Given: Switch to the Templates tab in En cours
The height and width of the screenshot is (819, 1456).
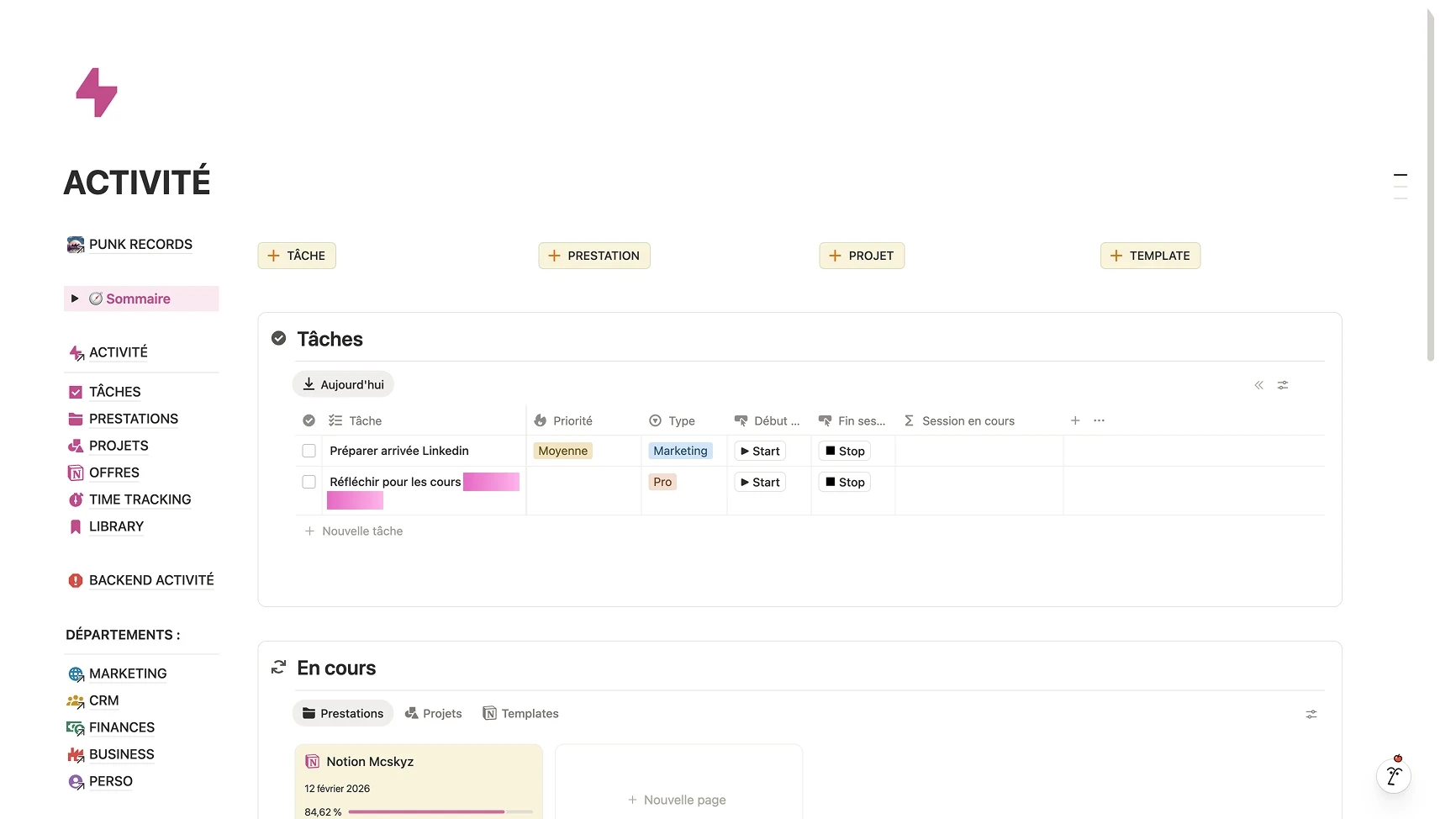Looking at the screenshot, I should coord(520,713).
